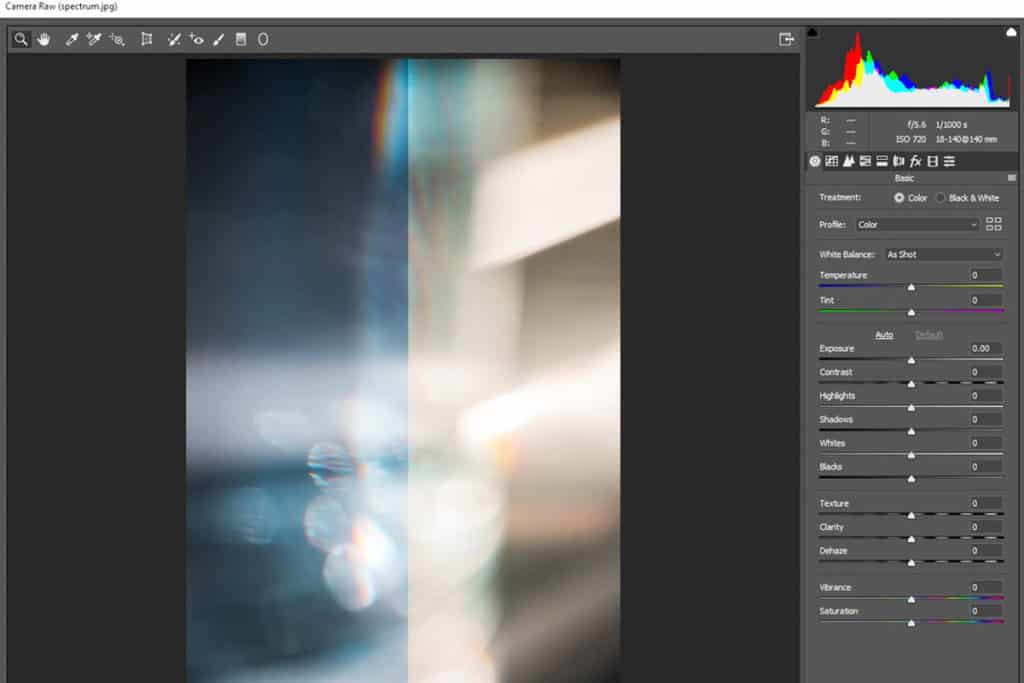Viewport: 1024px width, 683px height.
Task: Select the Color Sampler tool
Action: coord(94,39)
